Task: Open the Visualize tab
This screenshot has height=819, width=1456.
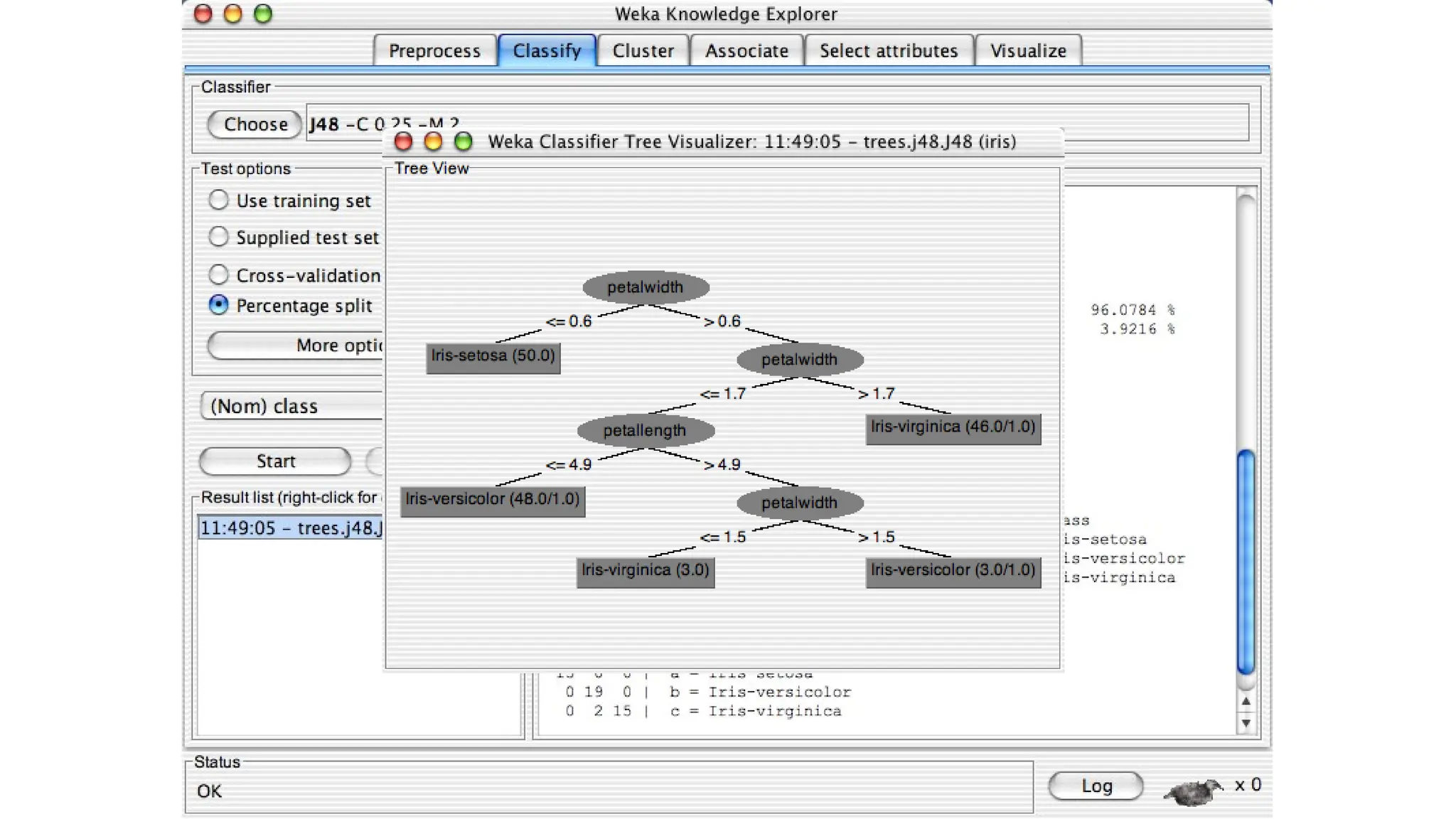Action: click(x=1027, y=51)
